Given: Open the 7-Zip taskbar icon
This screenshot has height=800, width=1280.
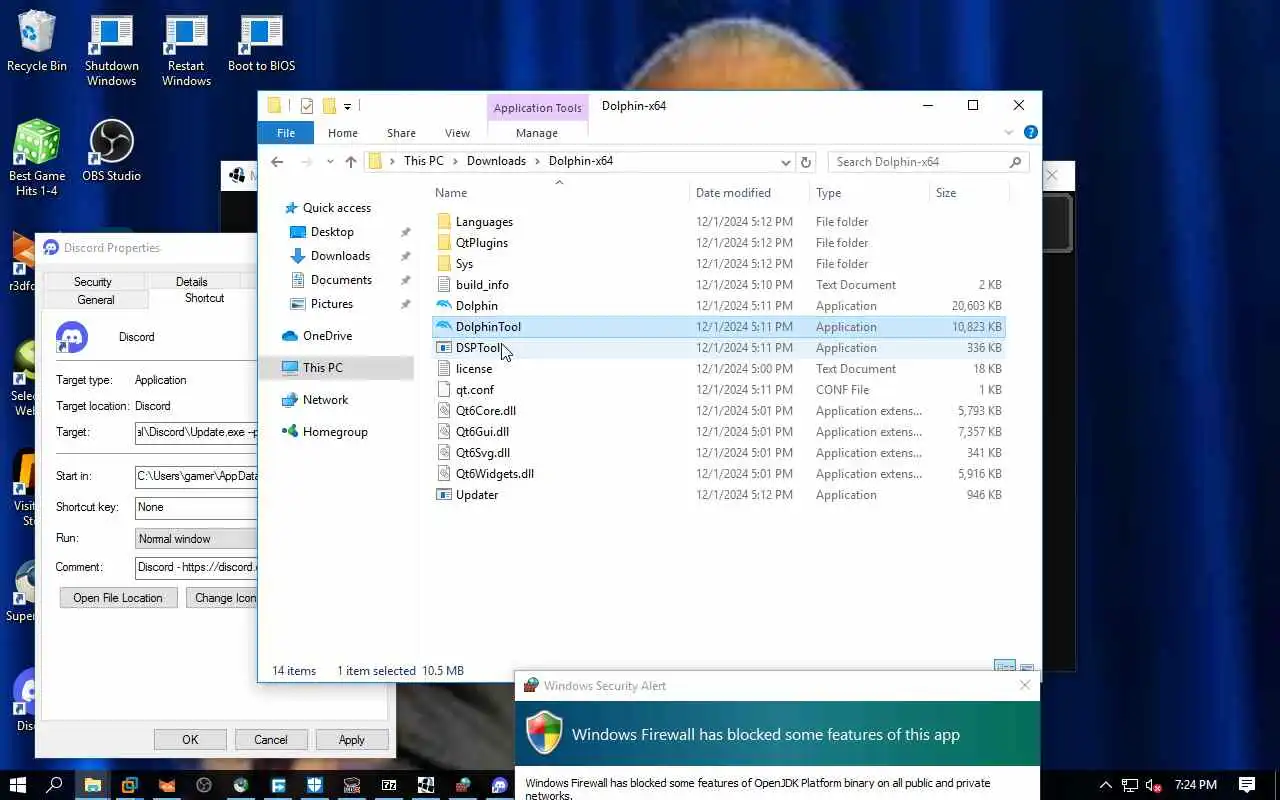Looking at the screenshot, I should pyautogui.click(x=389, y=785).
